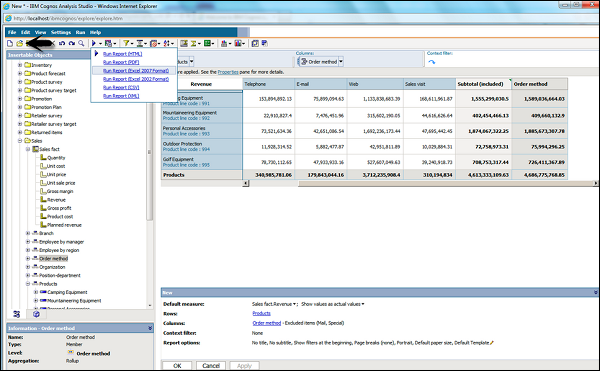The height and width of the screenshot is (371, 600).
Task: Collapse the Products dimension
Action: 28,284
